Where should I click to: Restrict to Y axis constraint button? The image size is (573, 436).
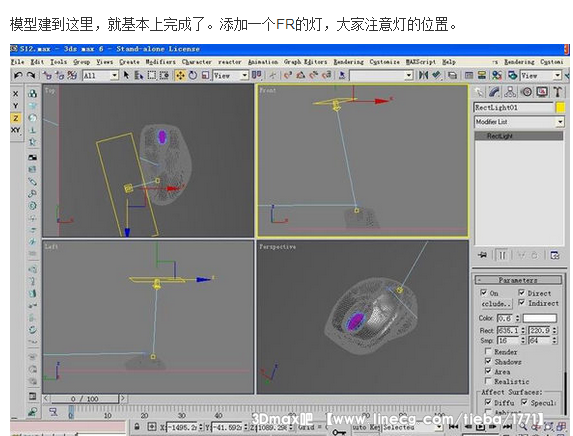[15, 106]
